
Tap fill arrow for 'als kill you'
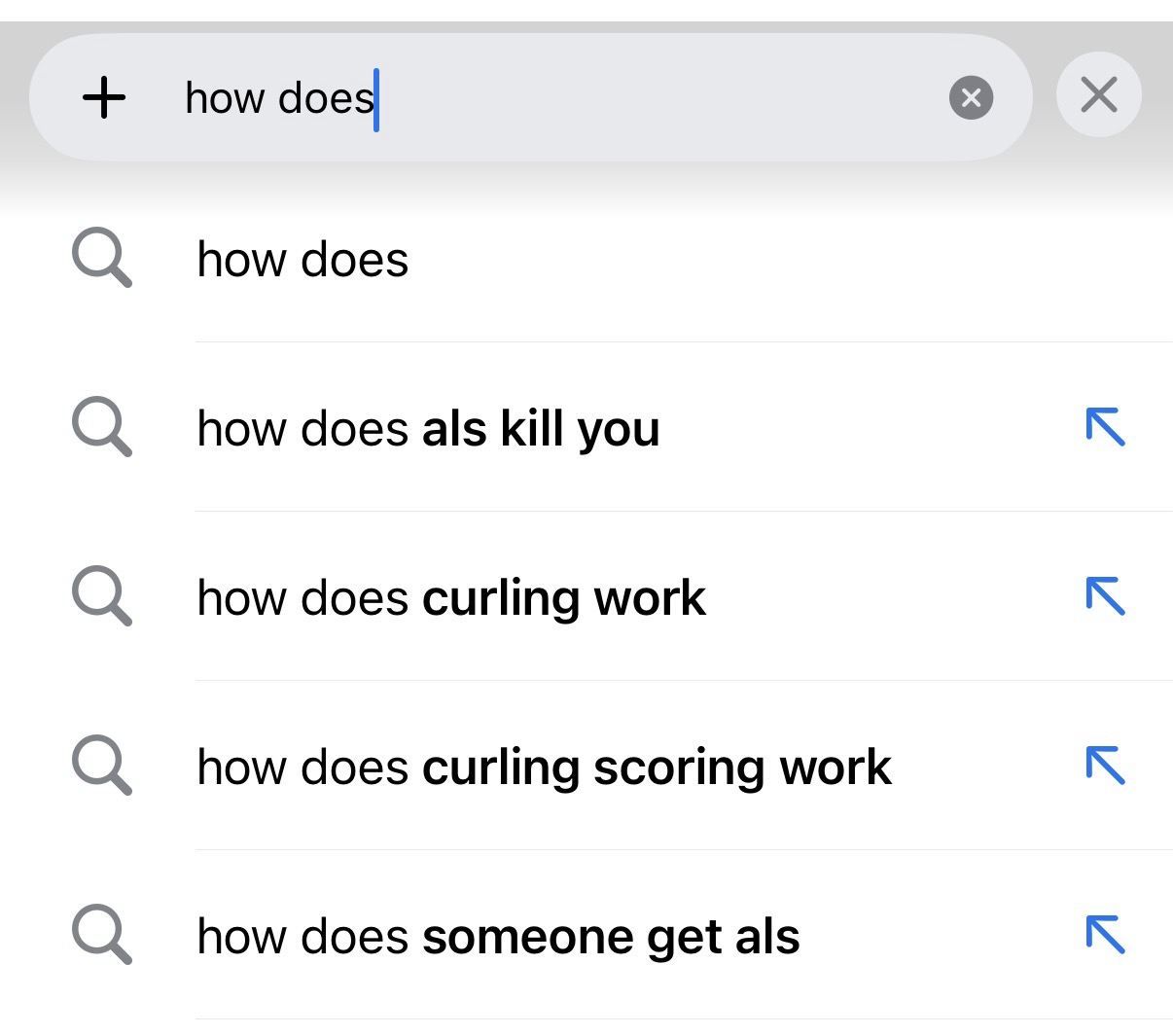pos(1105,427)
